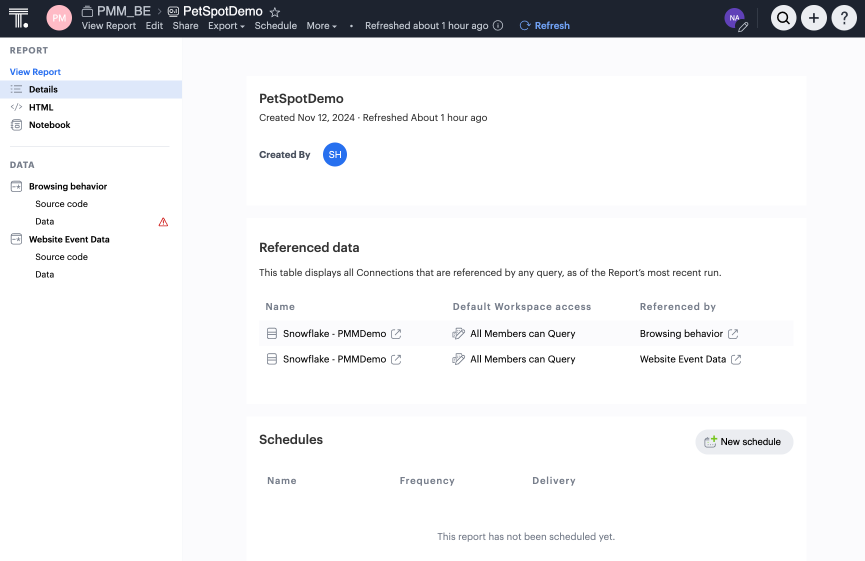
Task: Star the PetSpotDemo report as favorite
Action: (275, 12)
